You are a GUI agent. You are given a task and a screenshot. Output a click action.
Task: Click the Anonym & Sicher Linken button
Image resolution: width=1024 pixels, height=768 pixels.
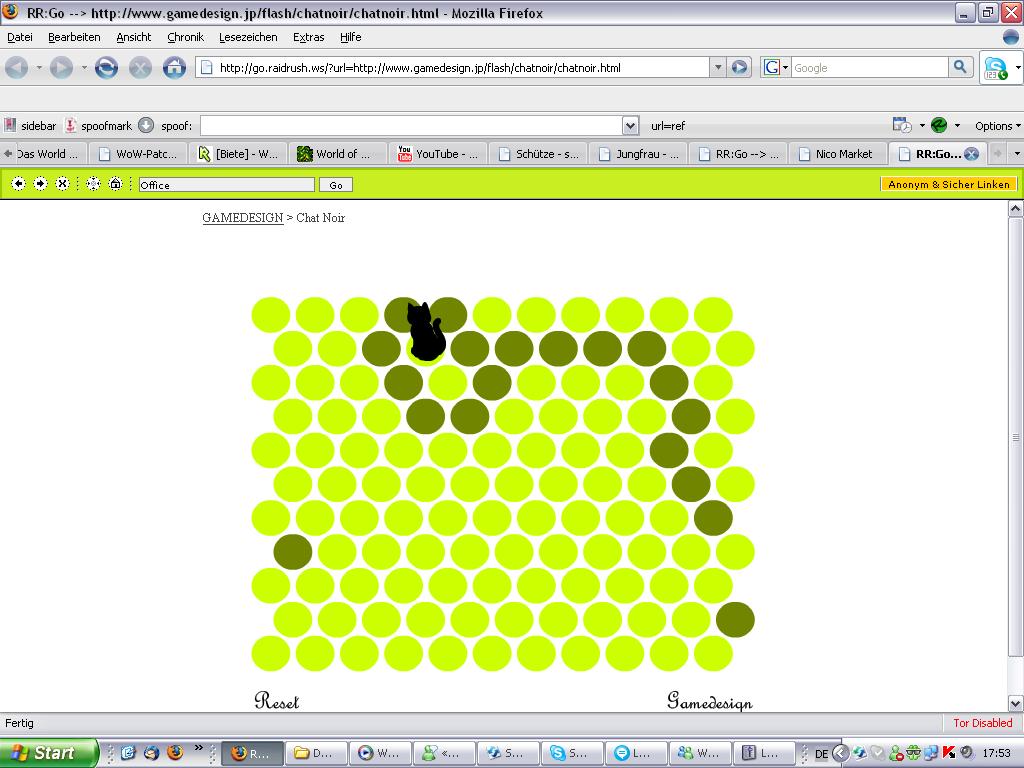949,184
